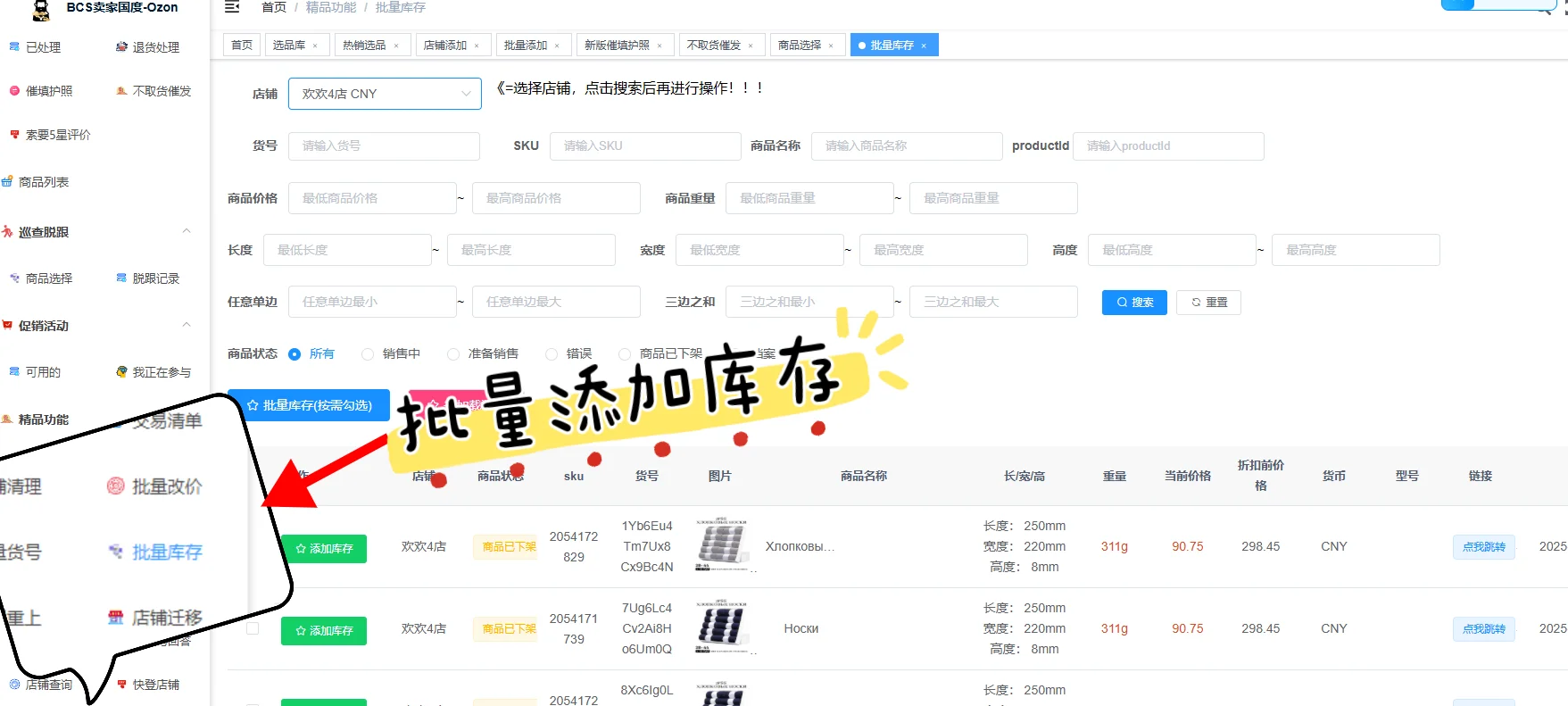Close the 新版催填护照 tab
The image size is (1568, 706).
(x=660, y=46)
